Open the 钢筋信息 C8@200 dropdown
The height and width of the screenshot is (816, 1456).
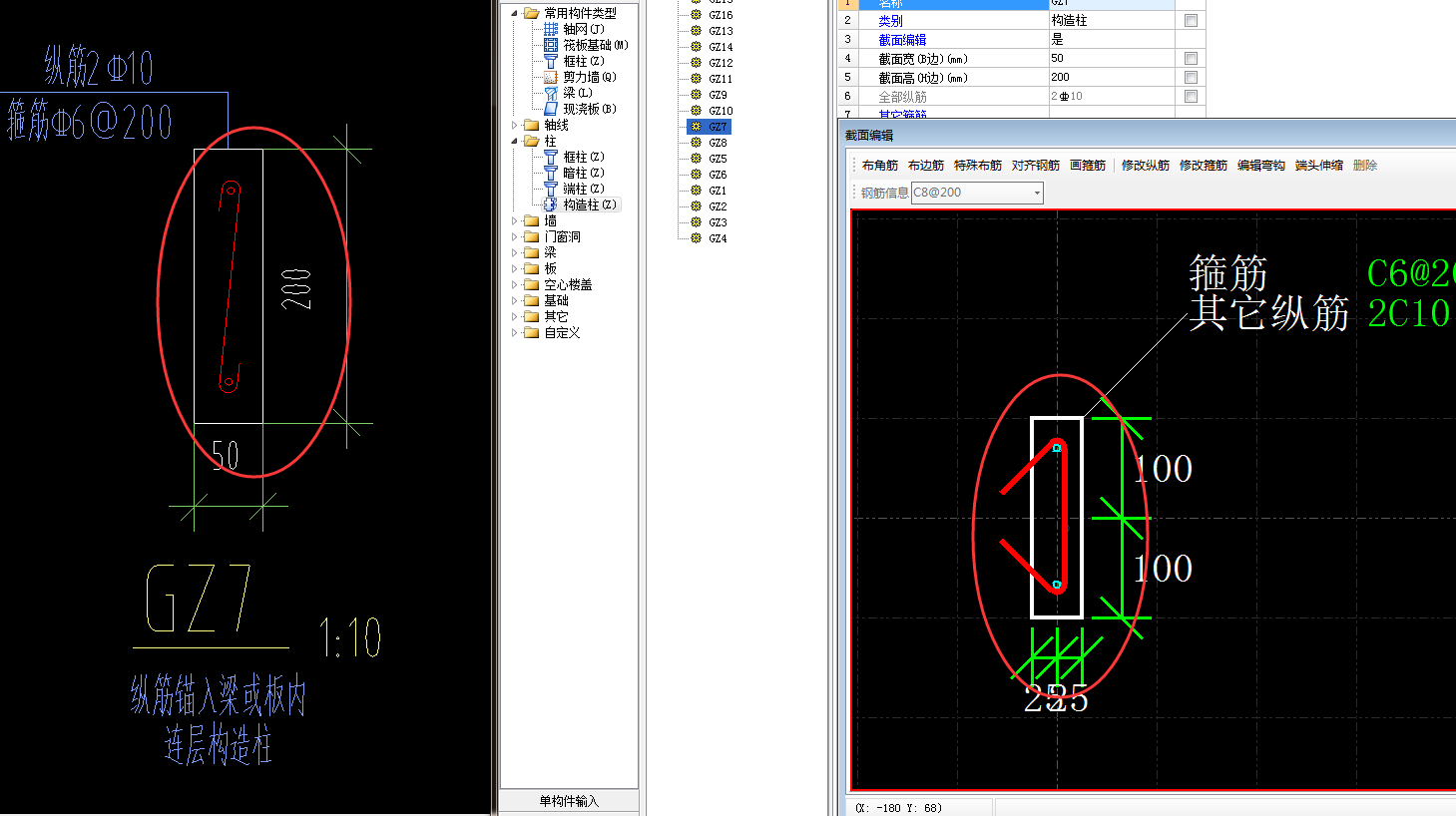click(x=1037, y=193)
